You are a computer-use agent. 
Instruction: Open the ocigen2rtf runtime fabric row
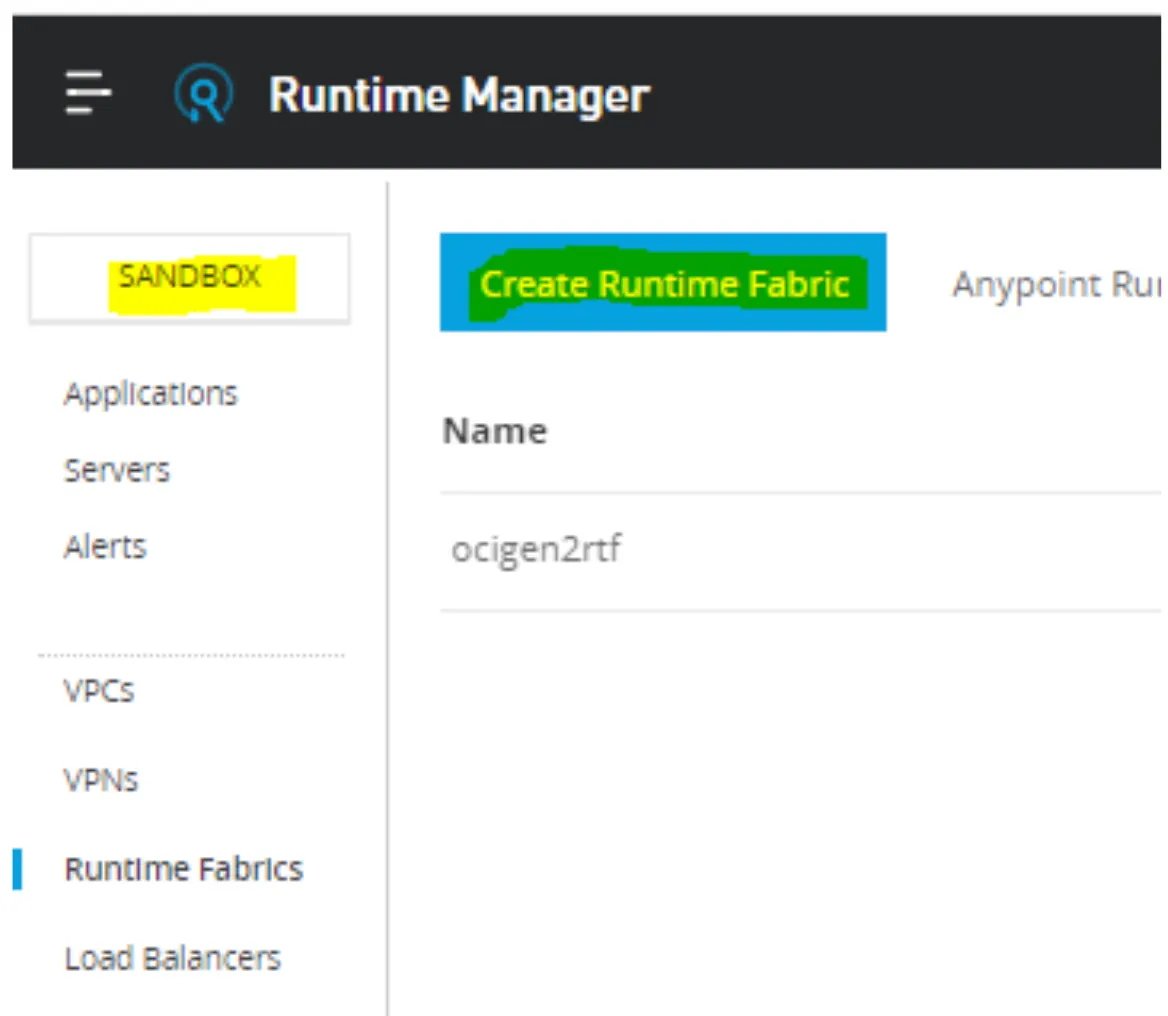click(x=801, y=551)
